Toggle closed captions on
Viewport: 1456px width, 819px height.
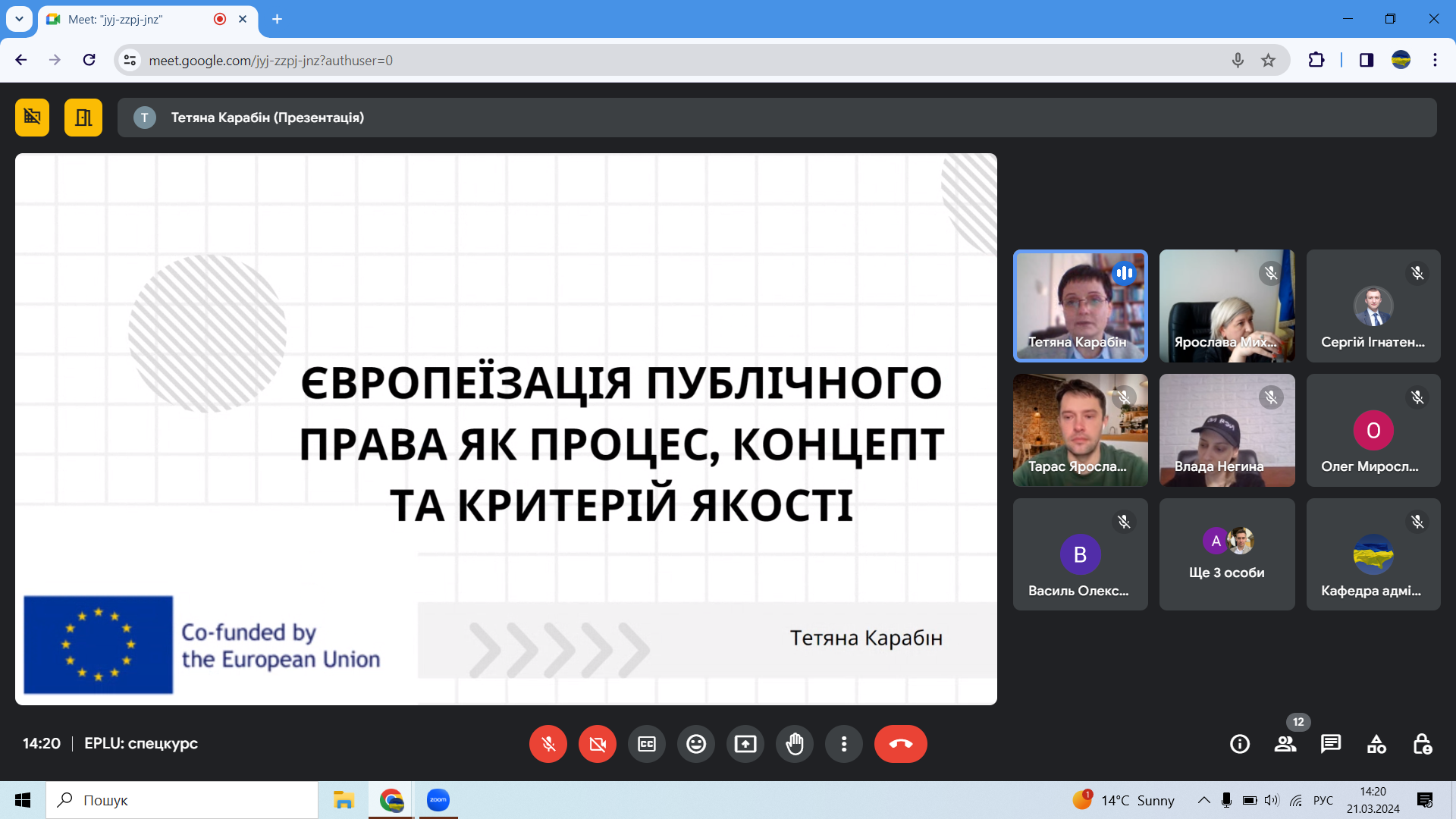tap(646, 744)
